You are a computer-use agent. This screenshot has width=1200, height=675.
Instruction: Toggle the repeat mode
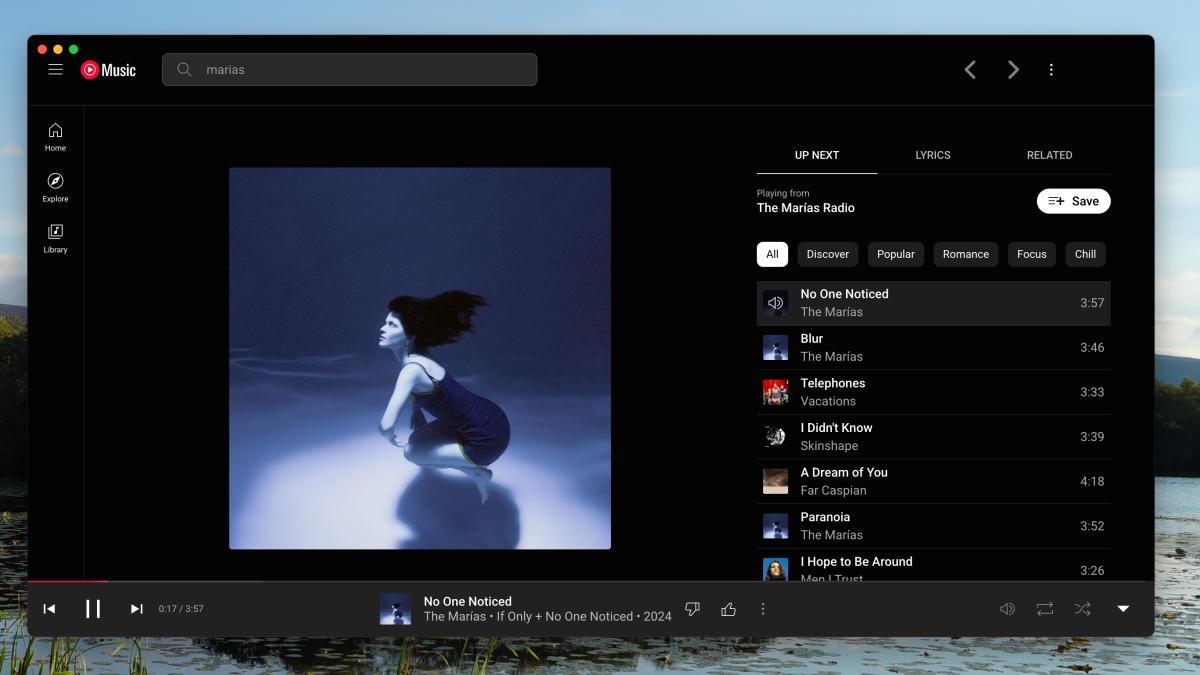[x=1045, y=609]
